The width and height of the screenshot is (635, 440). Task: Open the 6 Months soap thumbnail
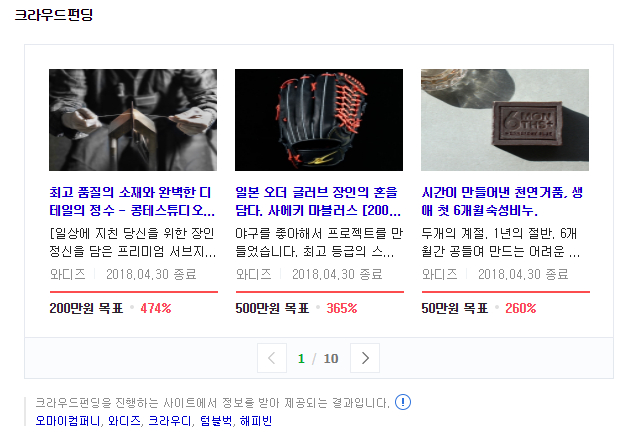point(505,120)
